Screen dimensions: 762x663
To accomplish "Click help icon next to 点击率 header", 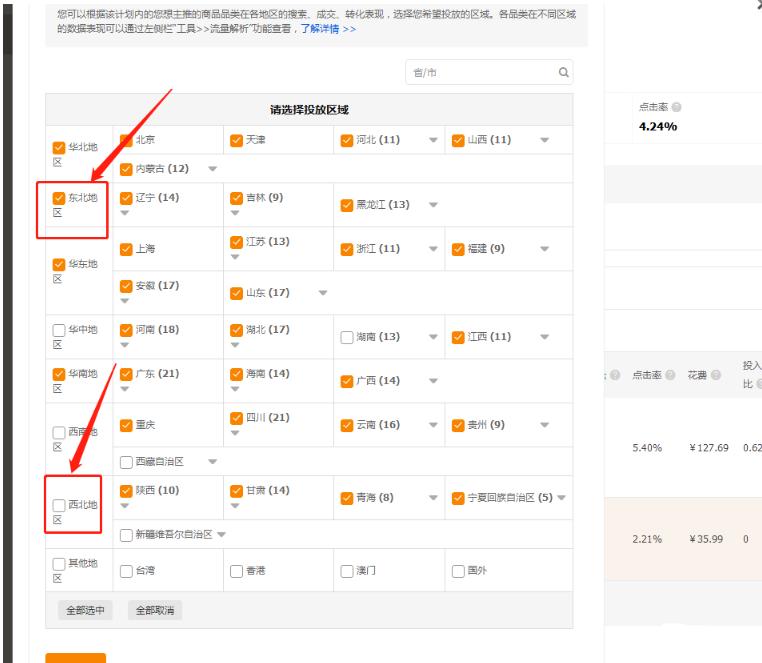I will coord(676,107).
